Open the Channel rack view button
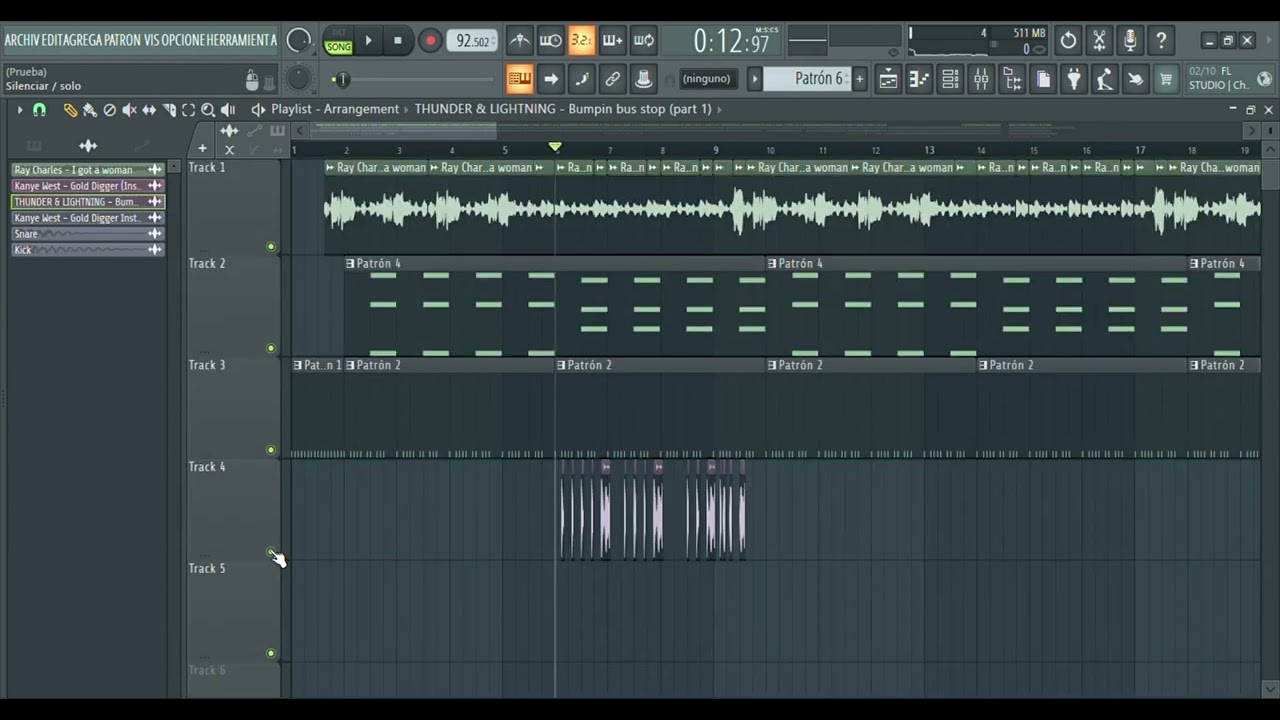Image resolution: width=1280 pixels, height=720 pixels. click(x=950, y=79)
